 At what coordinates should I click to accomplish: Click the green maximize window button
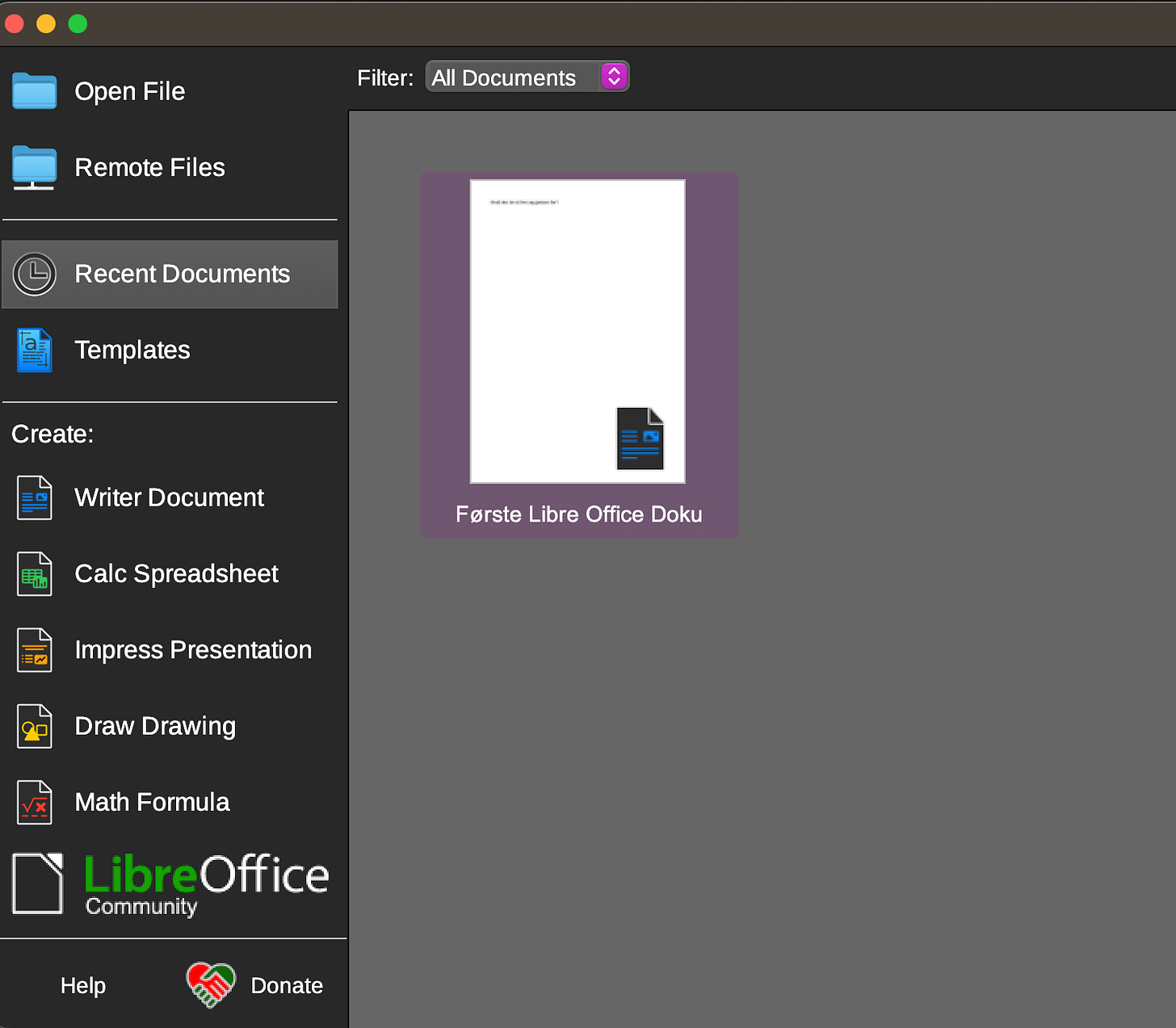(x=78, y=23)
